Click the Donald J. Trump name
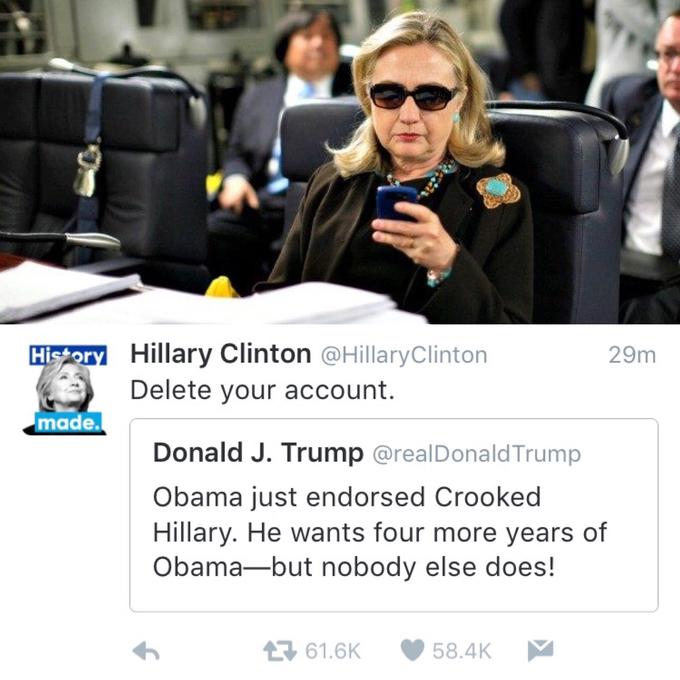680x680 pixels. click(x=258, y=453)
